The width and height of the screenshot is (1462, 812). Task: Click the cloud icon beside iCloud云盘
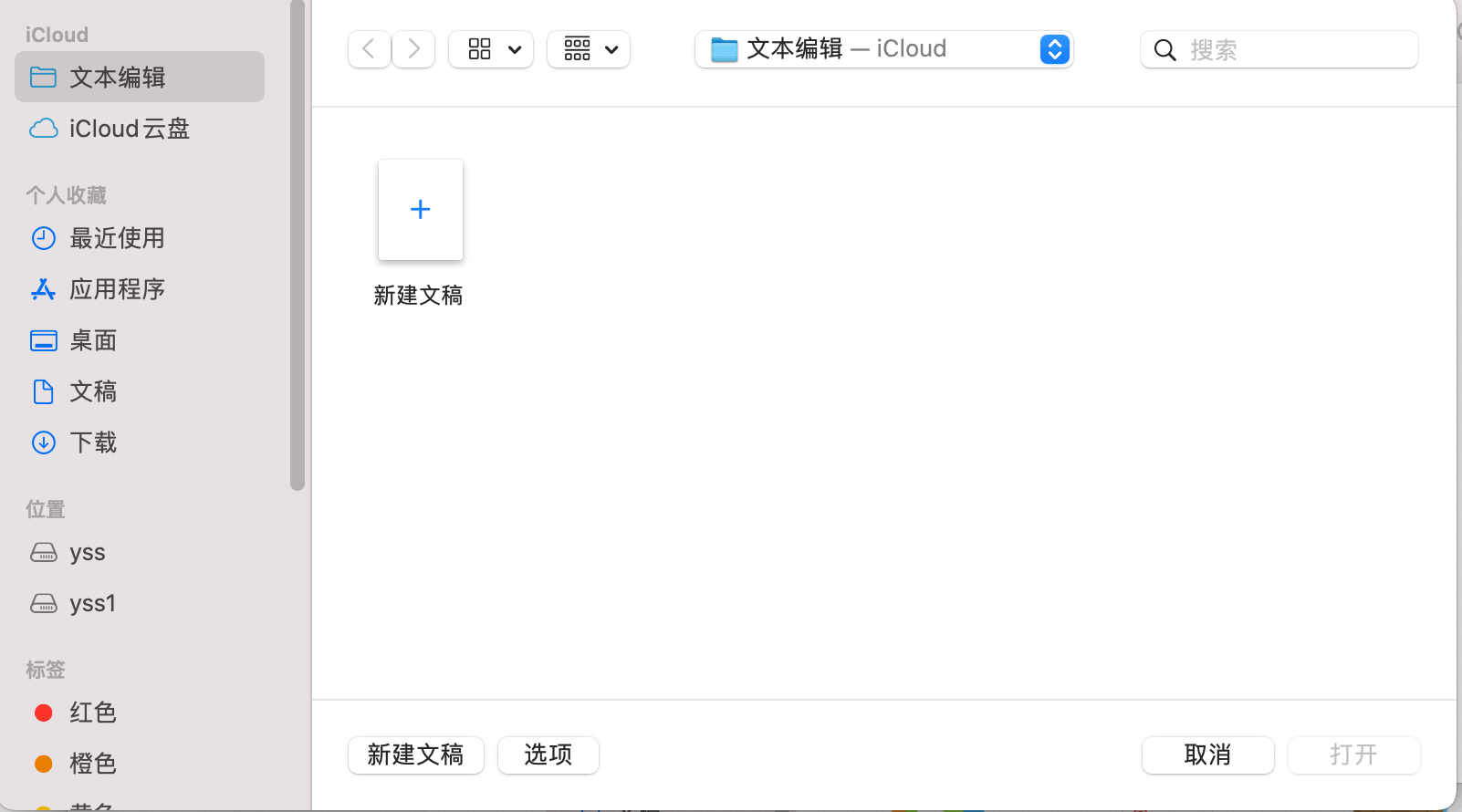[44, 129]
